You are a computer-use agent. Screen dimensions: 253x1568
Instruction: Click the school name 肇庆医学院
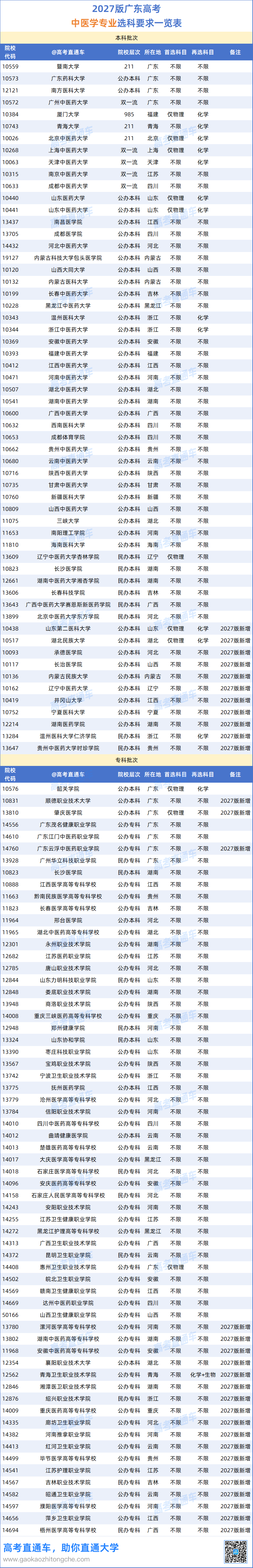click(x=68, y=813)
